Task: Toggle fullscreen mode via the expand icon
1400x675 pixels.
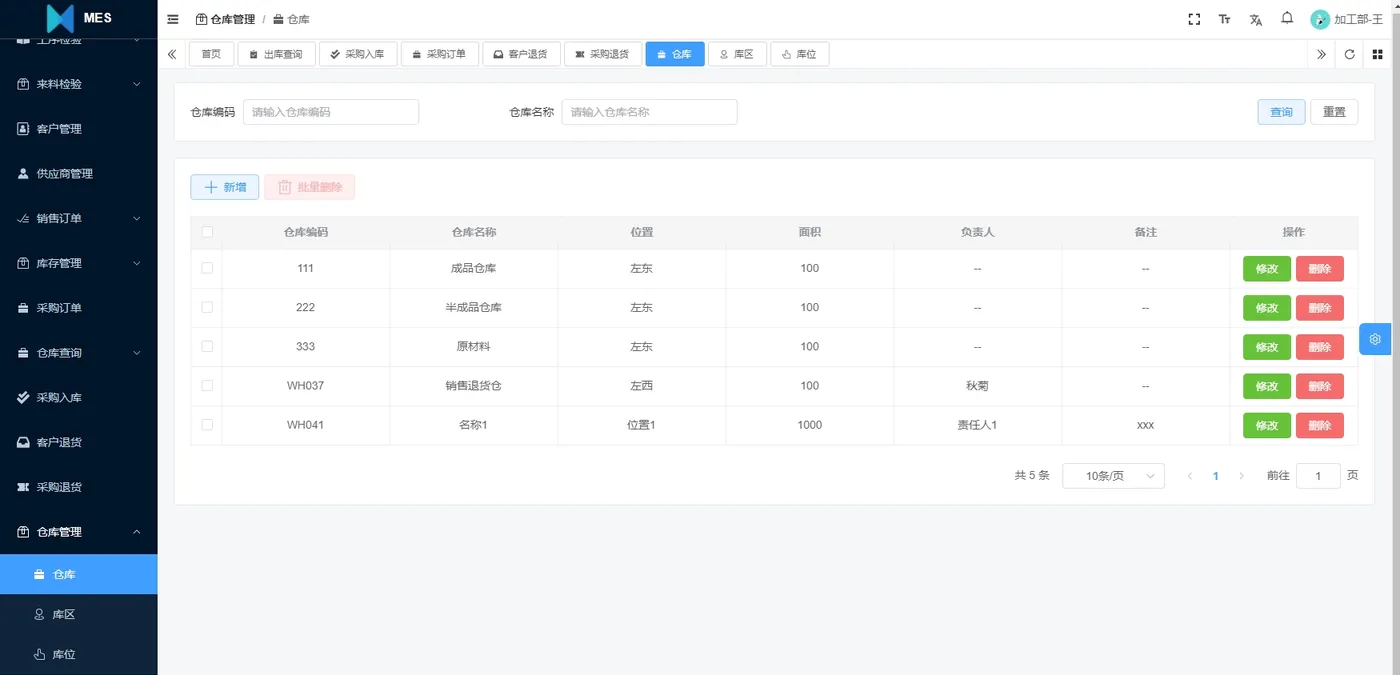Action: [1194, 18]
